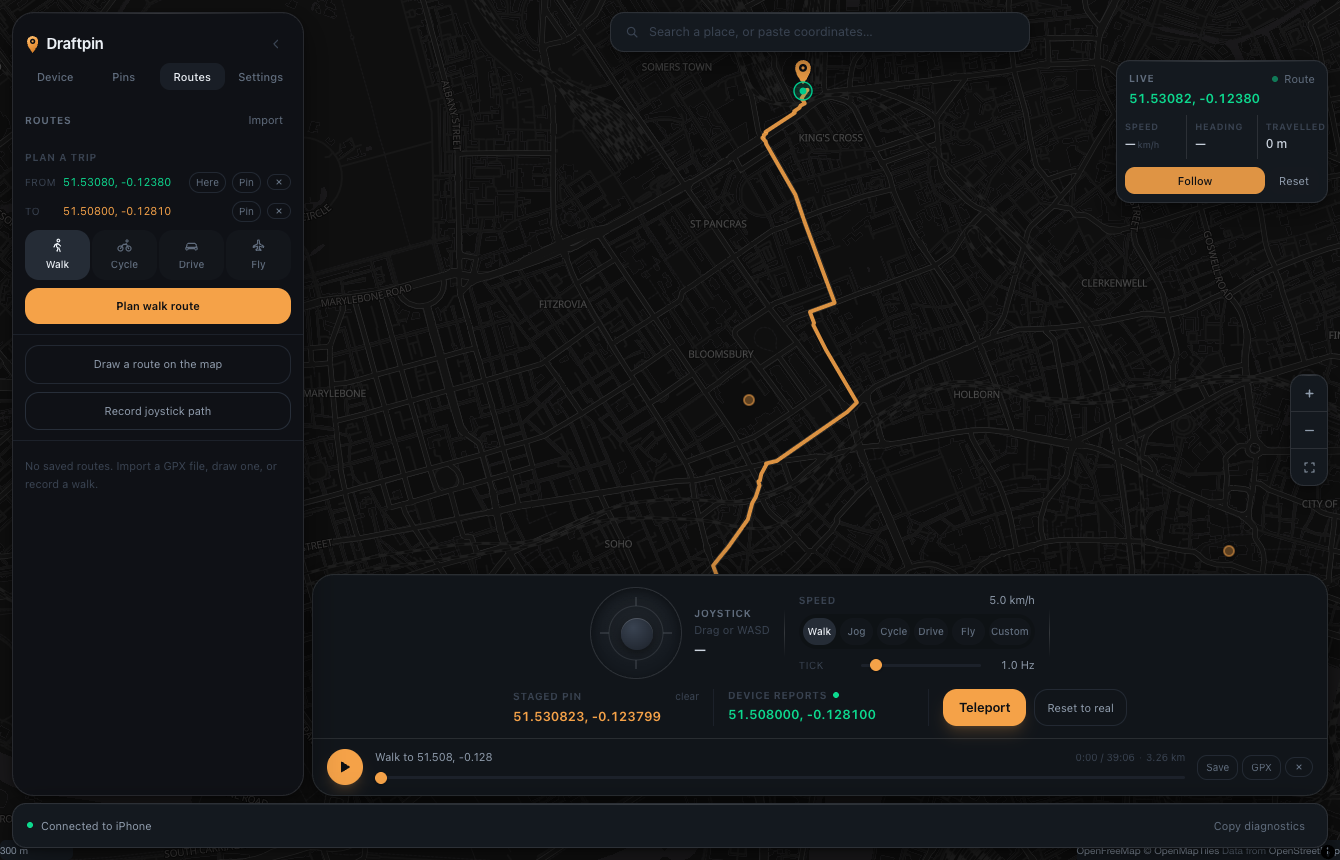Select the Drive trip mode icon
Screen dimensions: 1340x860
pos(191,254)
